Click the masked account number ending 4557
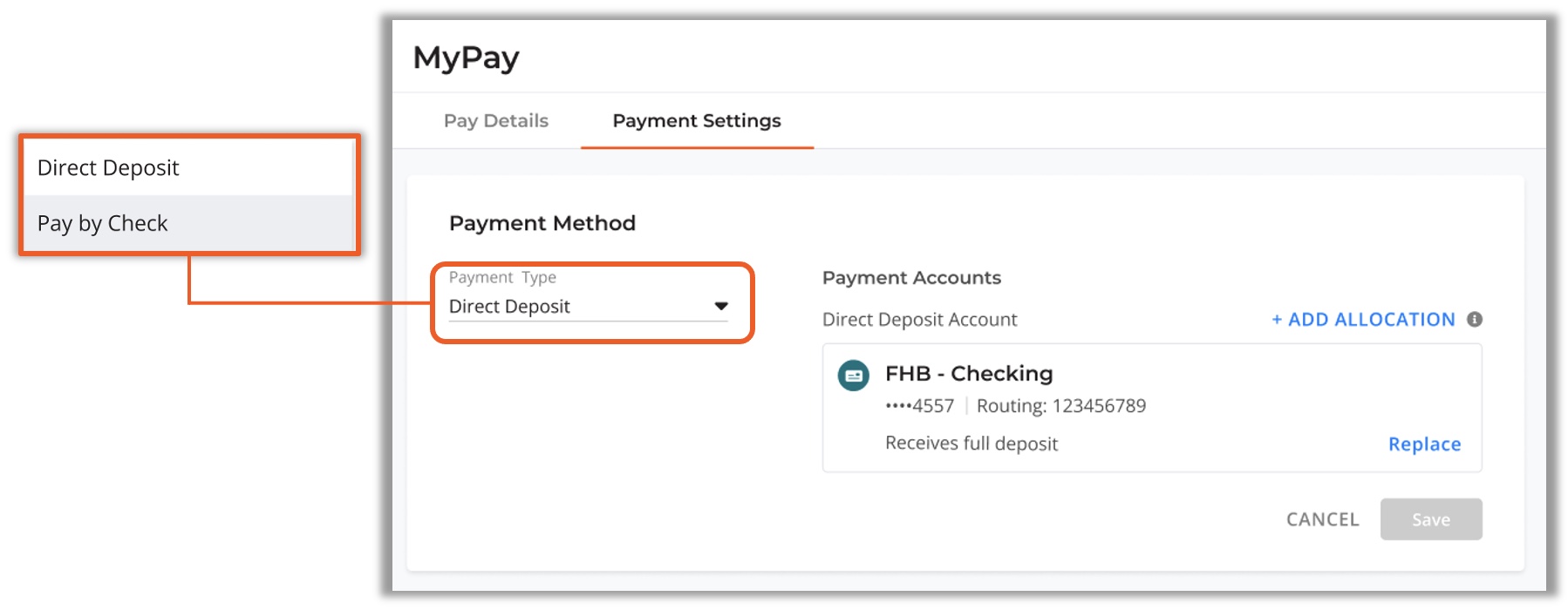 pyautogui.click(x=919, y=406)
